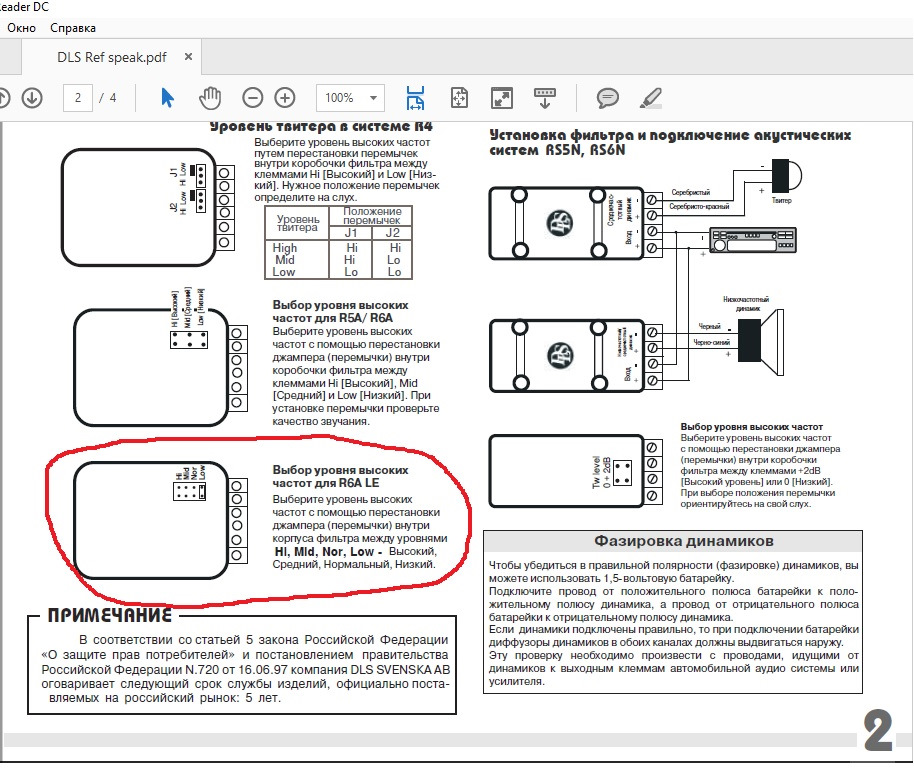Image resolution: width=914 pixels, height=770 pixels.
Task: Click the 'Положение перемычек' table header
Action: point(372,216)
